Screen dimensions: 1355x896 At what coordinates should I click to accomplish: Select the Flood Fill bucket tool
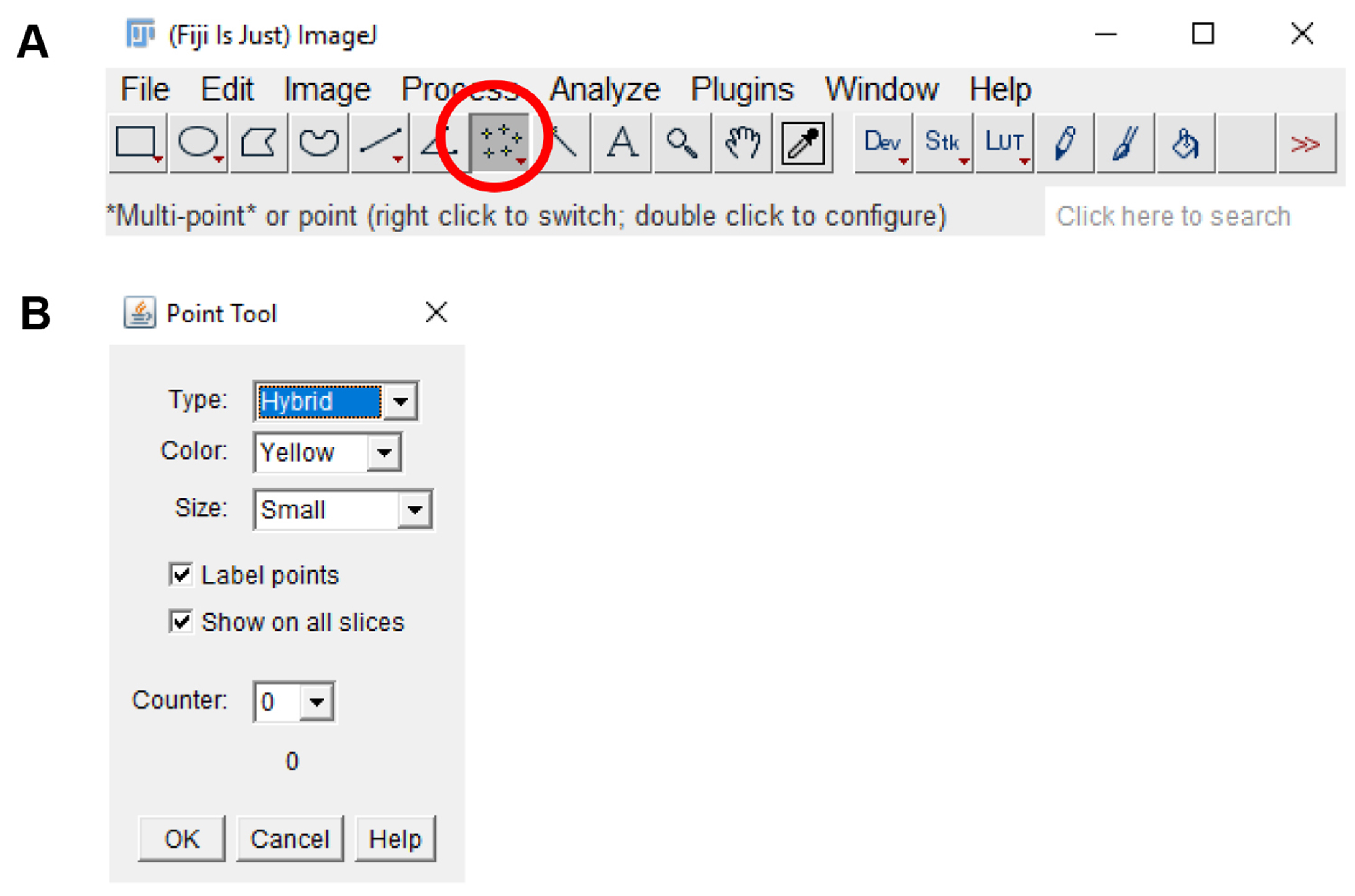pos(1185,143)
